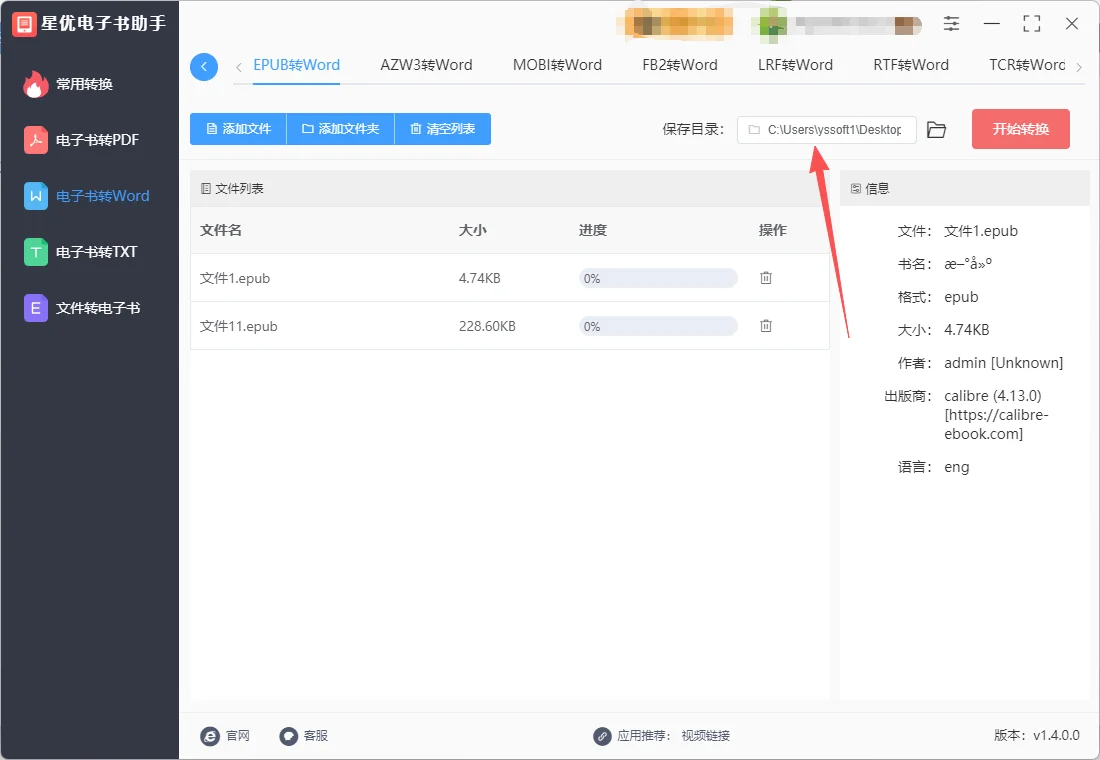Viewport: 1100px width, 760px height.
Task: Open the 客服 chat icon
Action: [x=289, y=736]
